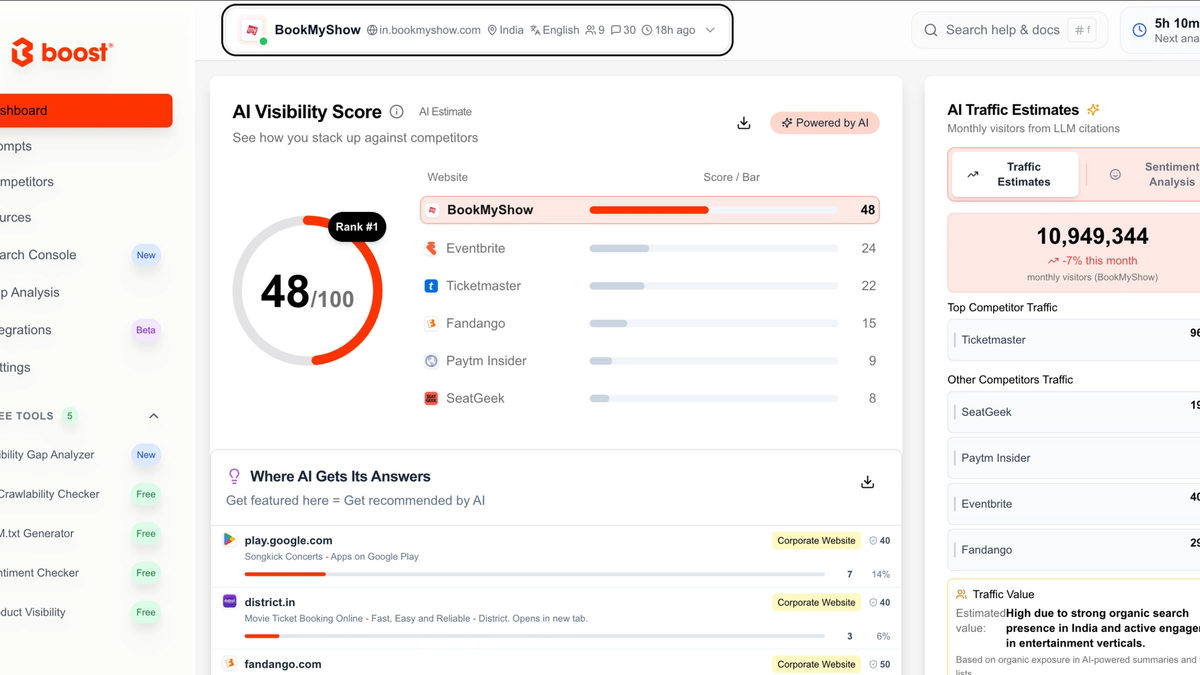The image size is (1200, 675).
Task: Click the 48/100 score gauge
Action: [x=307, y=291]
